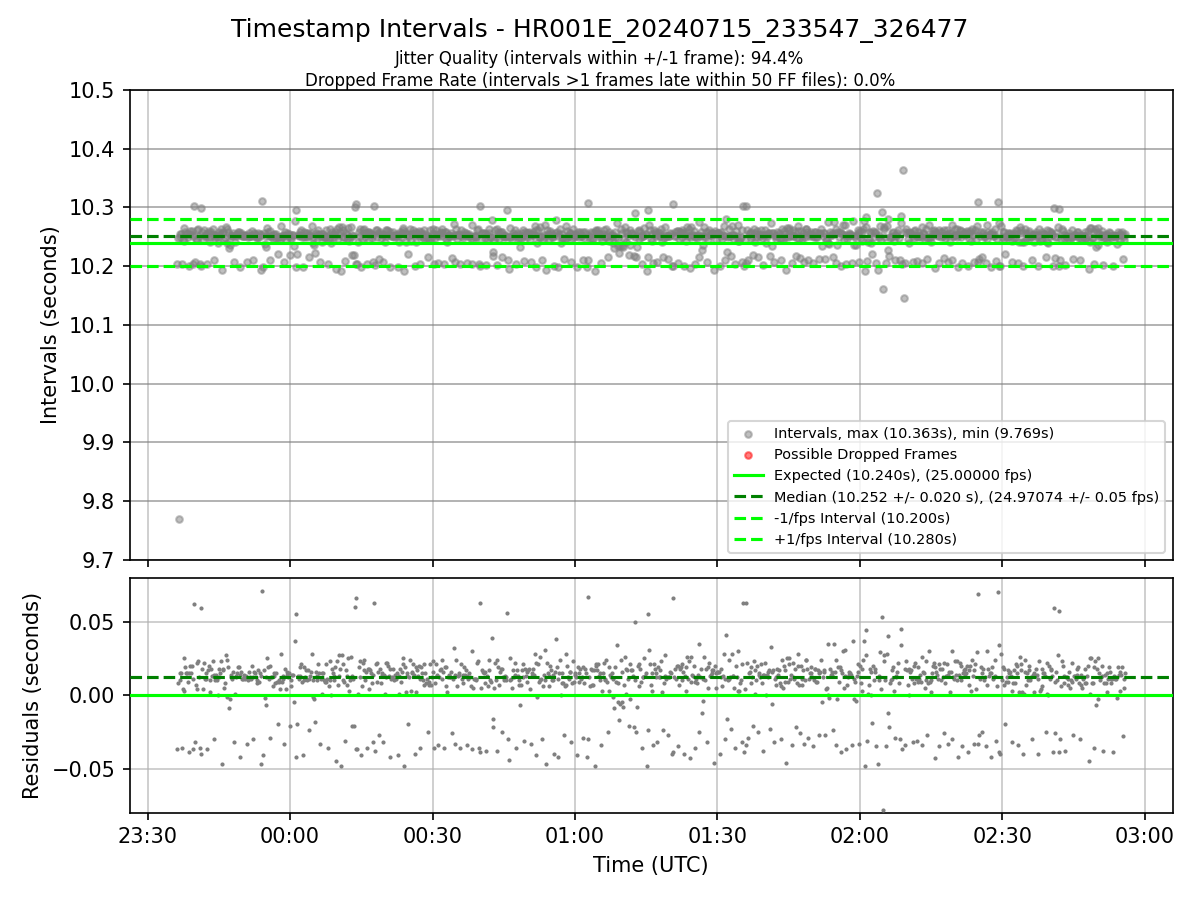This screenshot has width=1200, height=900.
Task: Click the 01:30 time tick label
Action: 717,834
